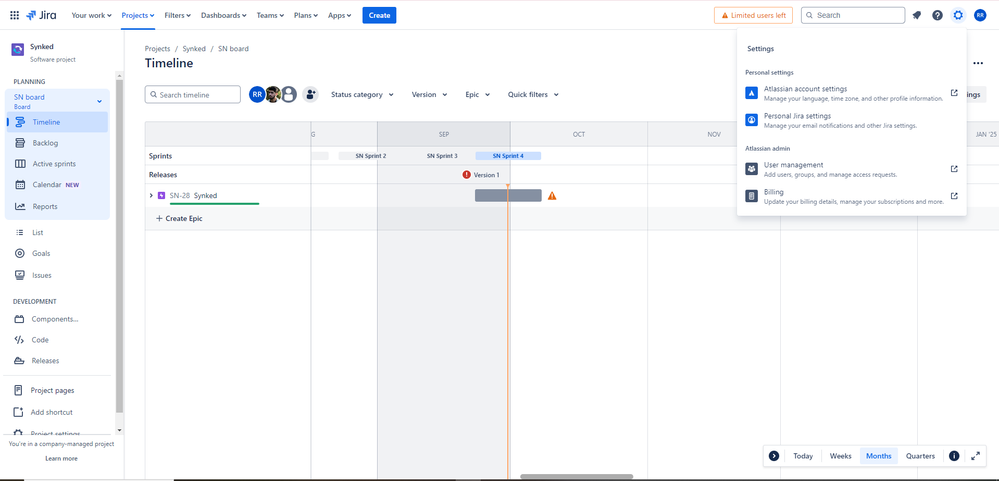Open Goals in the sidebar

tap(57, 253)
